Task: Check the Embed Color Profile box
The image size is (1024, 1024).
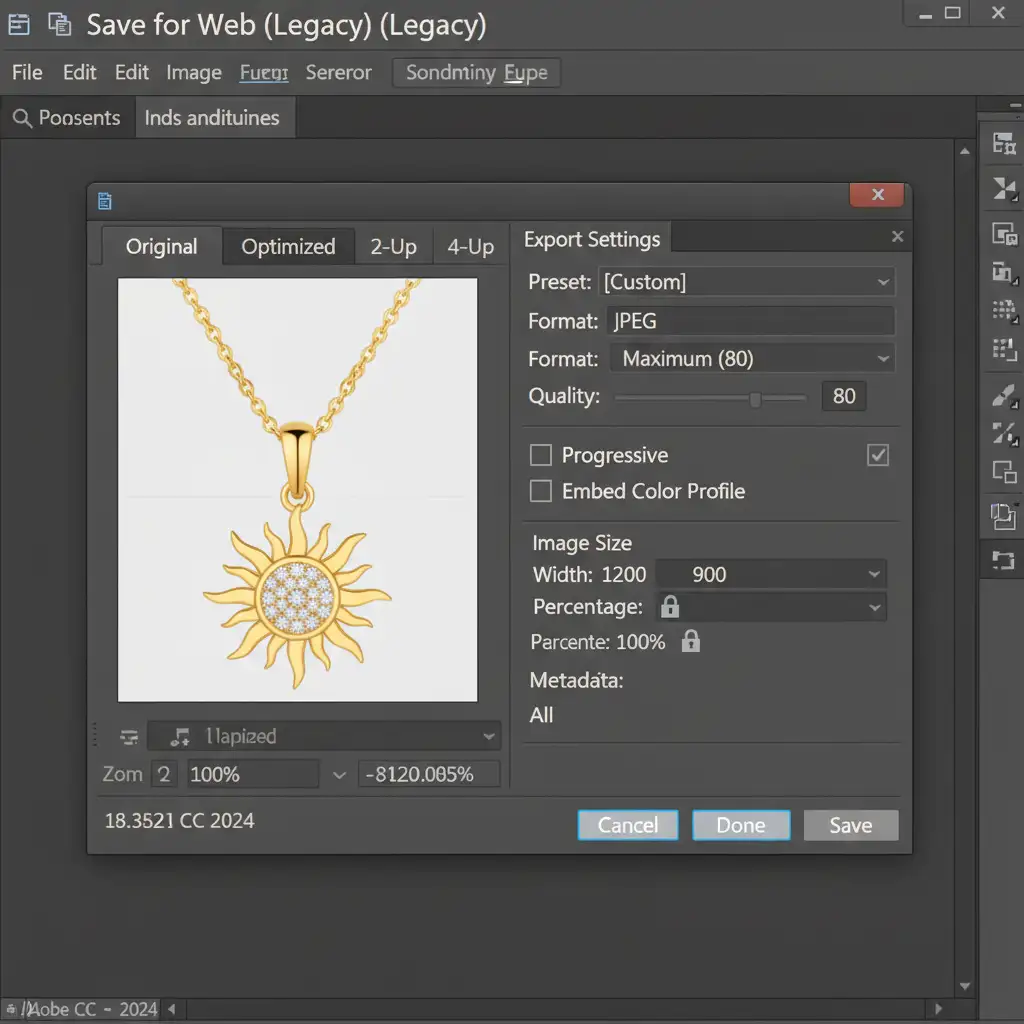Action: pos(541,491)
